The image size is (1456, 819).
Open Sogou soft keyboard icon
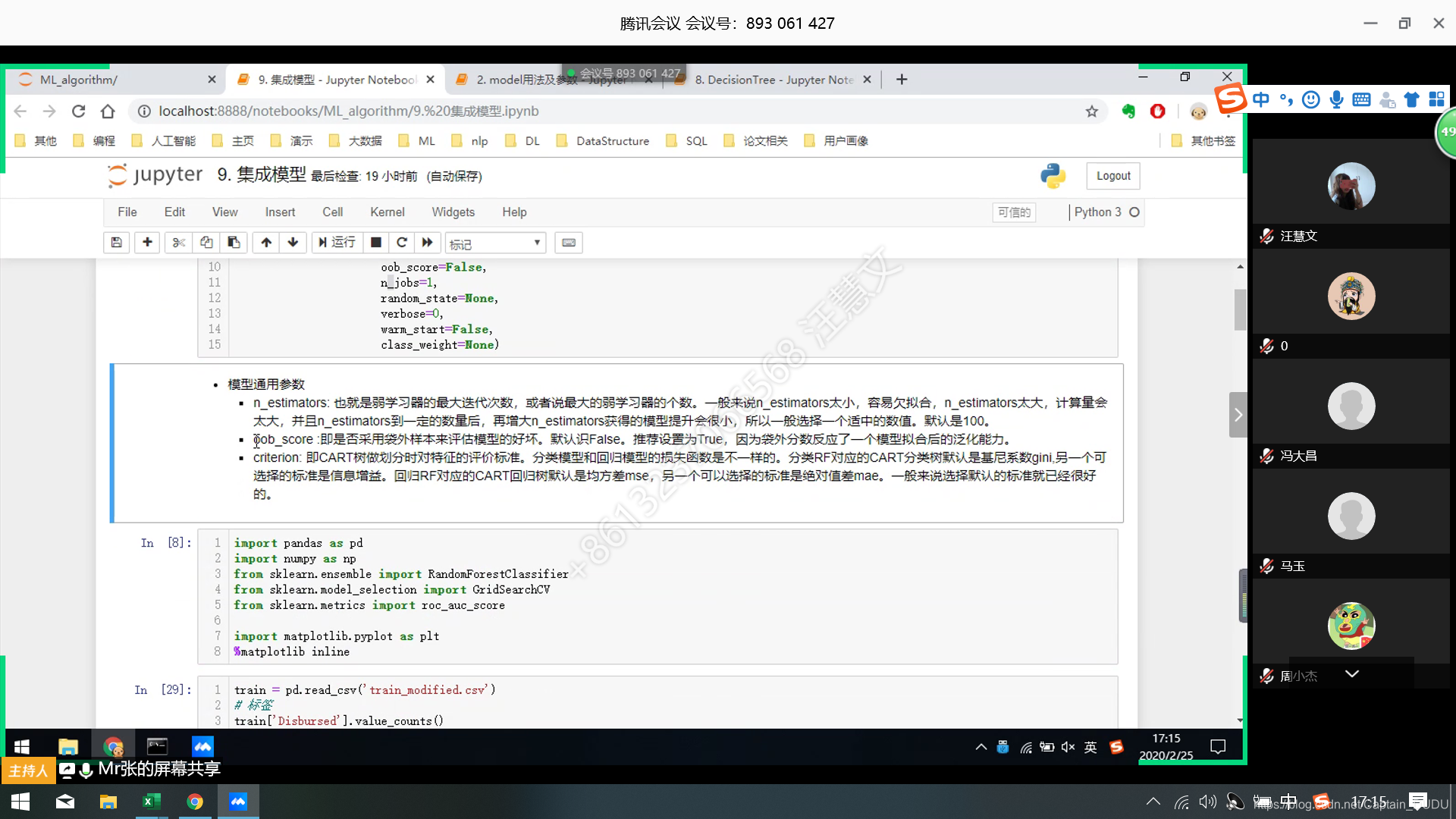(x=1362, y=99)
